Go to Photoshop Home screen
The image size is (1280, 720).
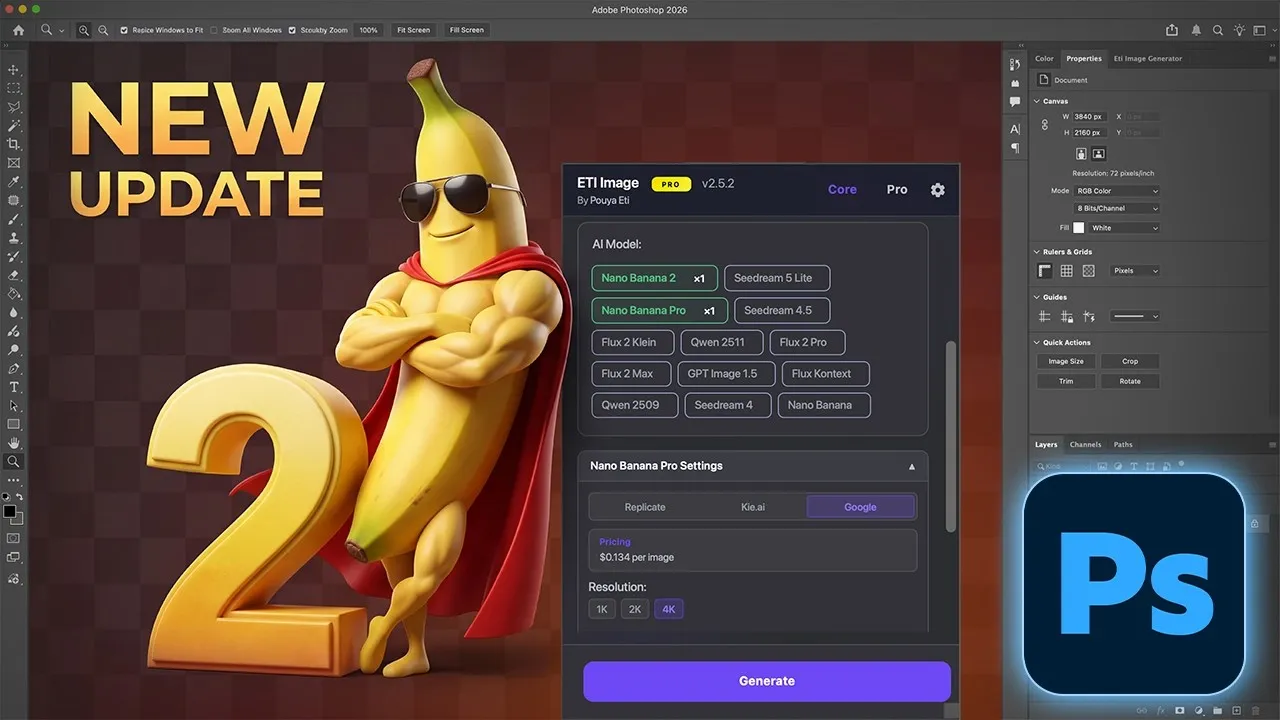pyautogui.click(x=18, y=30)
